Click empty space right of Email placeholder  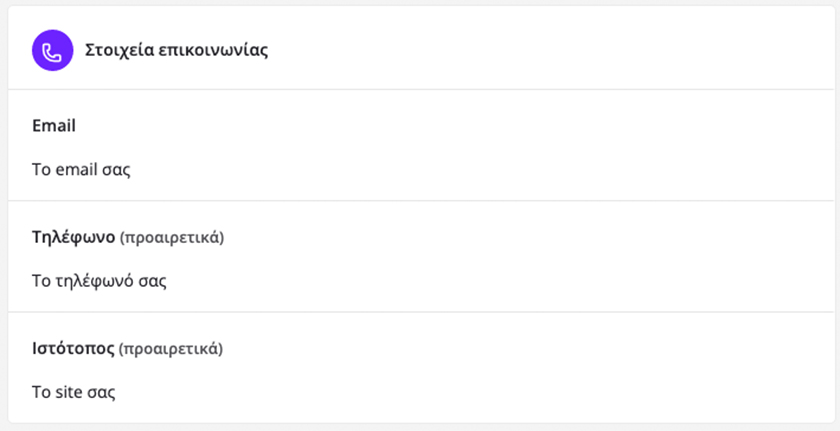coord(550,169)
